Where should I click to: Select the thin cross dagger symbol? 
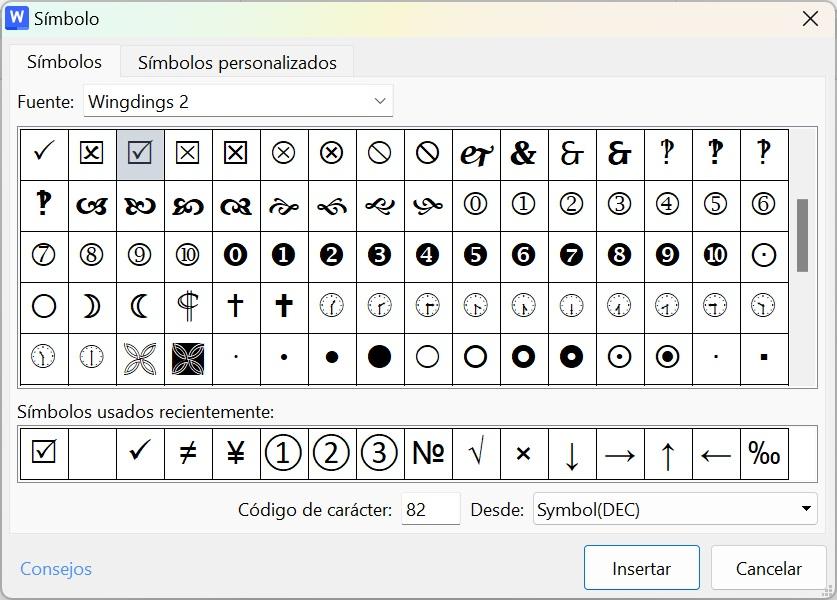click(235, 305)
